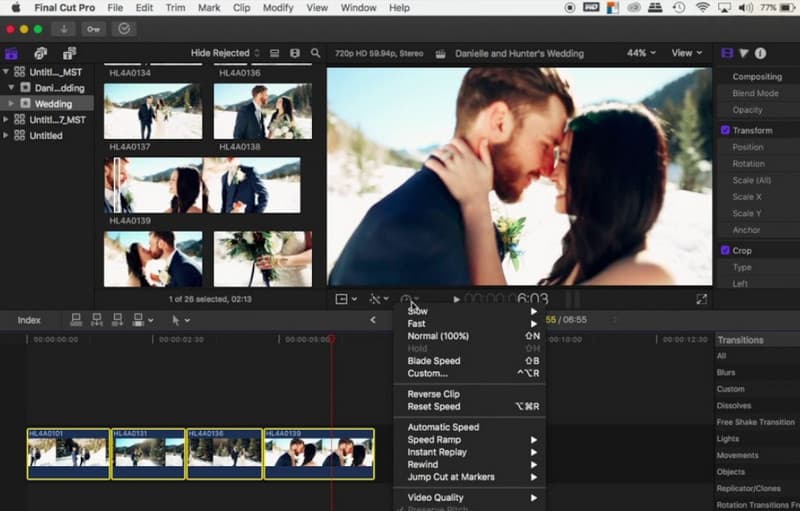This screenshot has height=511, width=800.
Task: Click the overwrite clip edit icon
Action: 138,320
